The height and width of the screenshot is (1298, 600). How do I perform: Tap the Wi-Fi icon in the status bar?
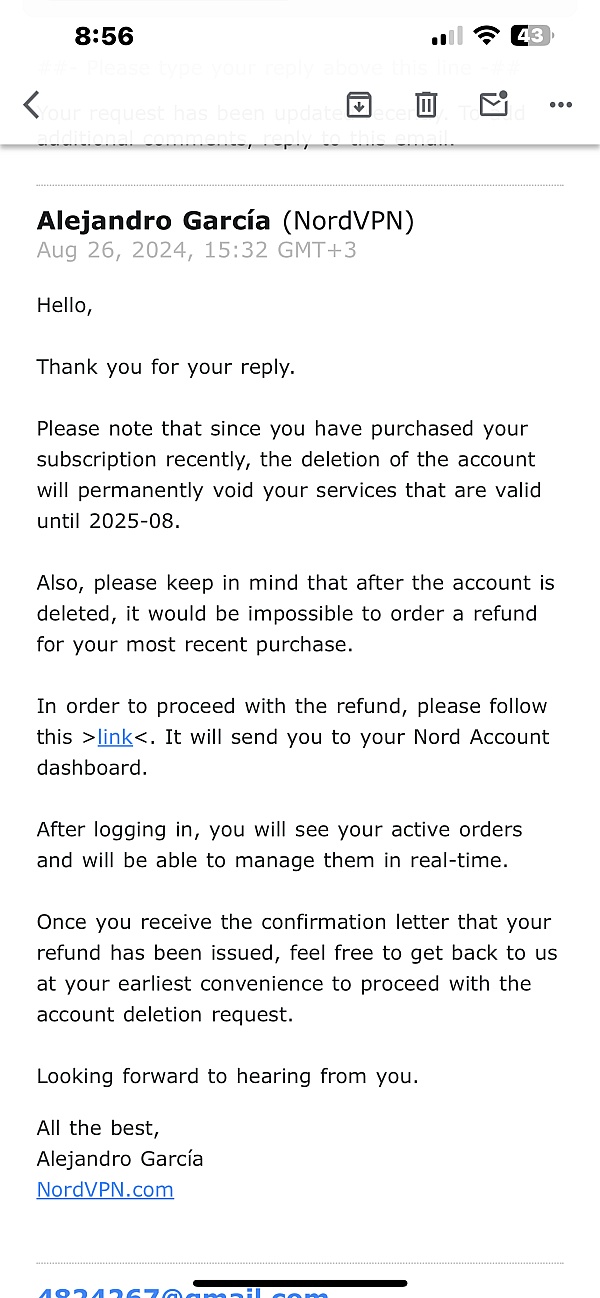(x=487, y=37)
